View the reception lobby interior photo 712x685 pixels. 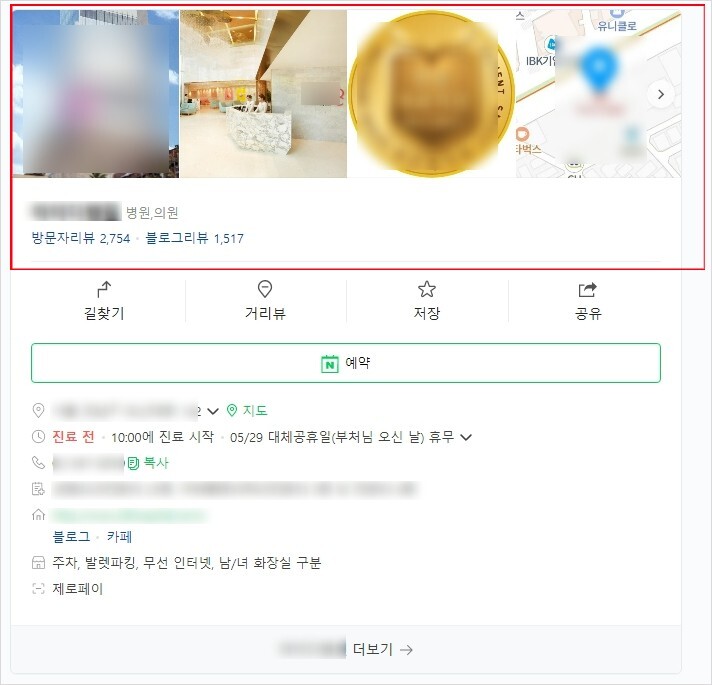[263, 94]
